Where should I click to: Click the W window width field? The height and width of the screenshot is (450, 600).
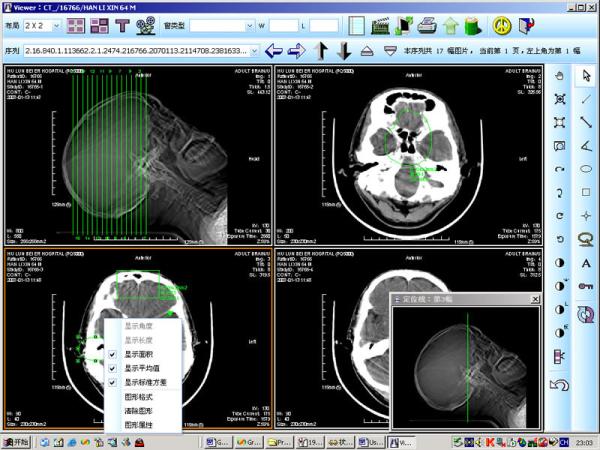(284, 26)
